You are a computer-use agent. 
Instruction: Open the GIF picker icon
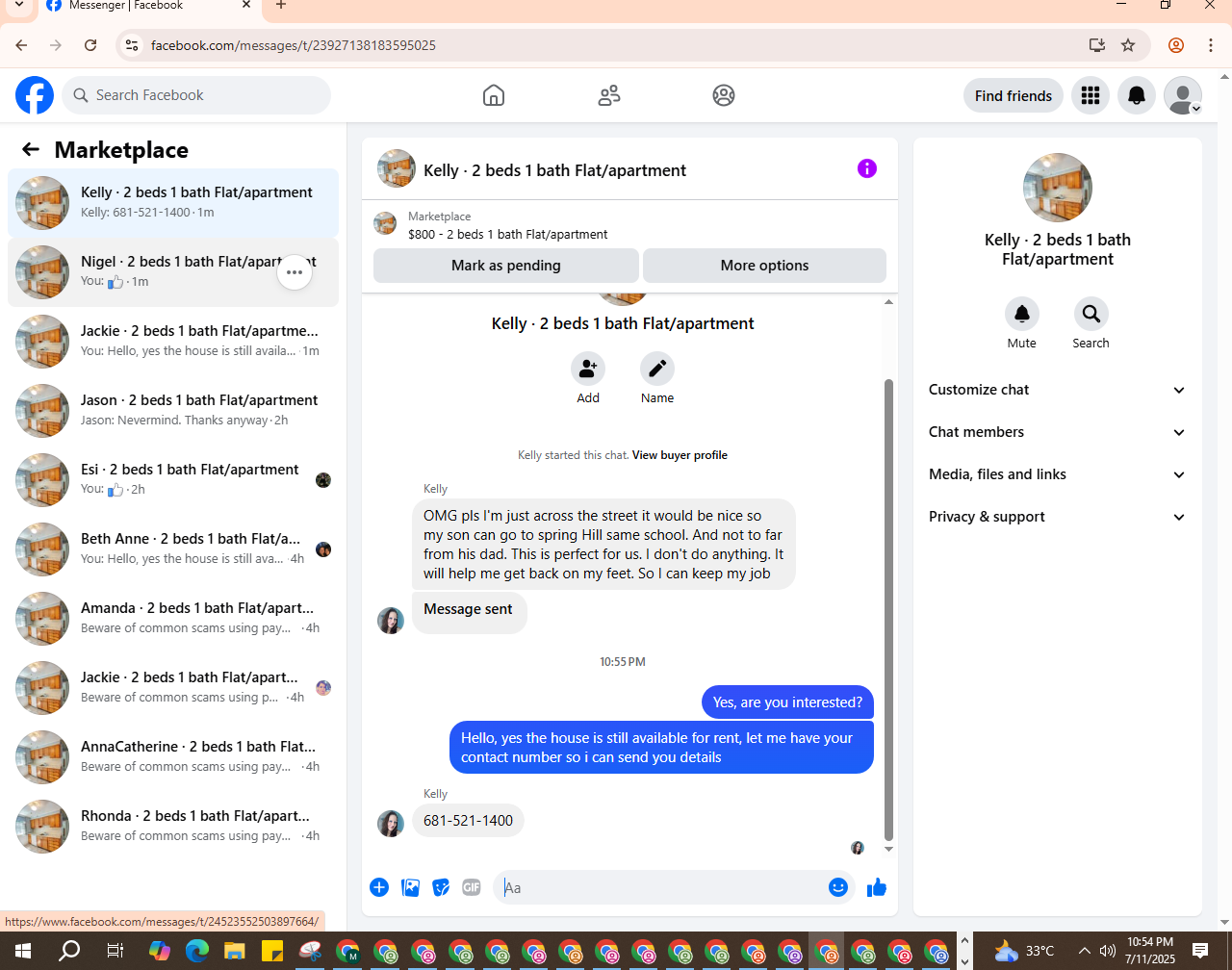(x=471, y=887)
